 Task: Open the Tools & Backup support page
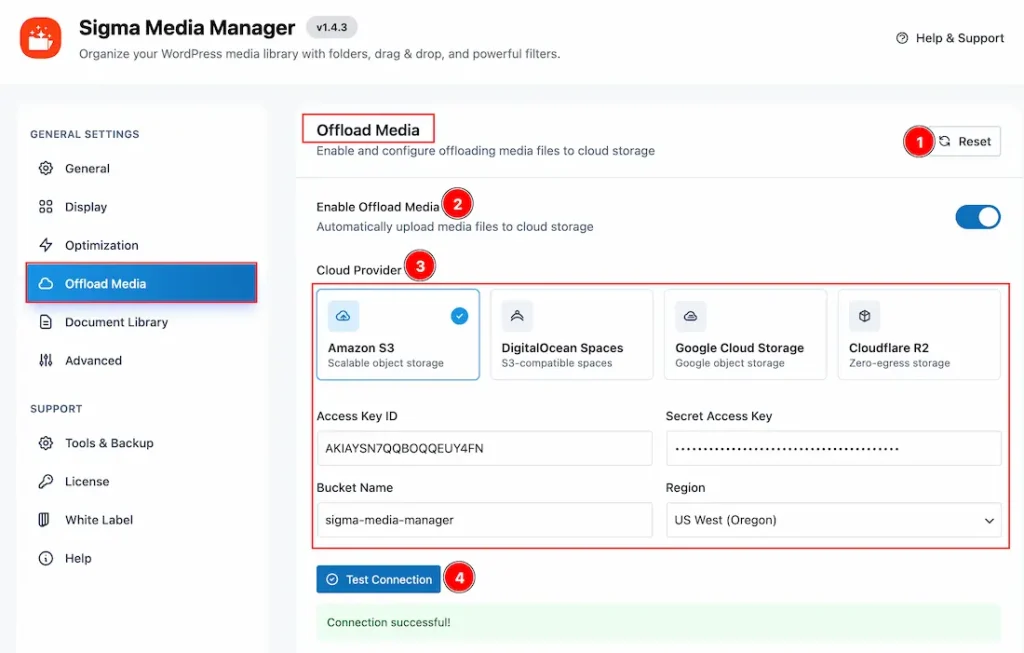click(x=142, y=443)
